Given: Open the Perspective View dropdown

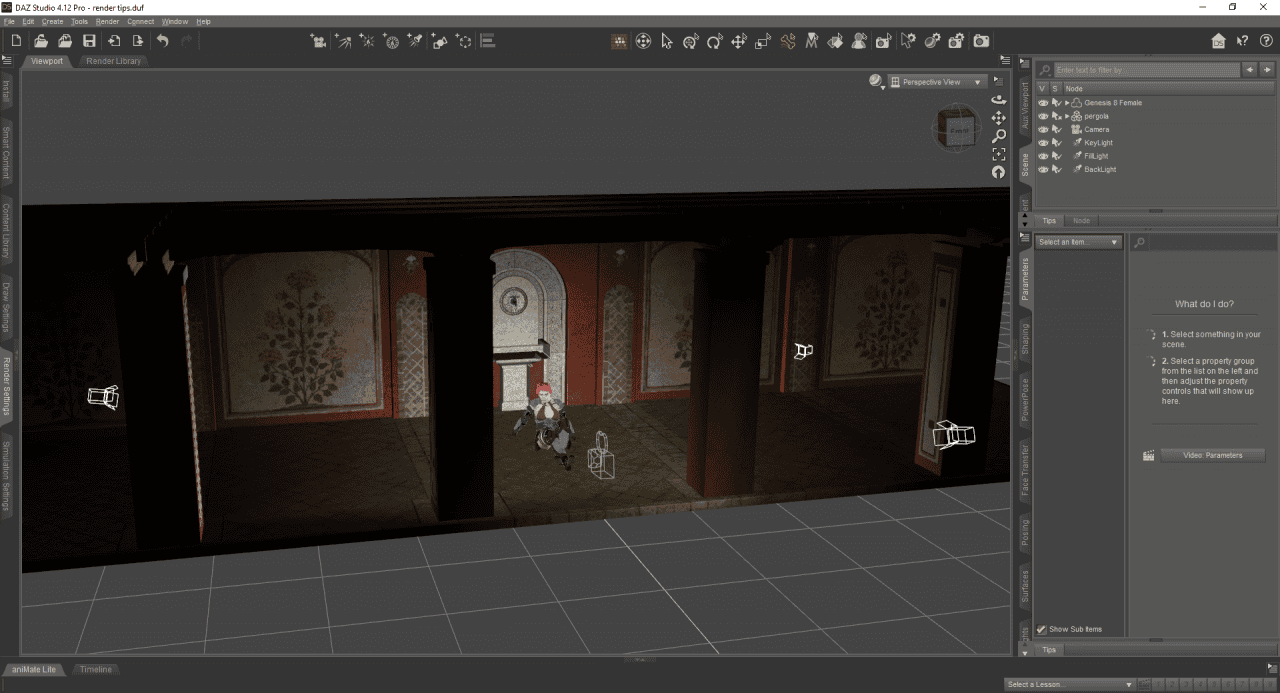Looking at the screenshot, I should coord(933,81).
